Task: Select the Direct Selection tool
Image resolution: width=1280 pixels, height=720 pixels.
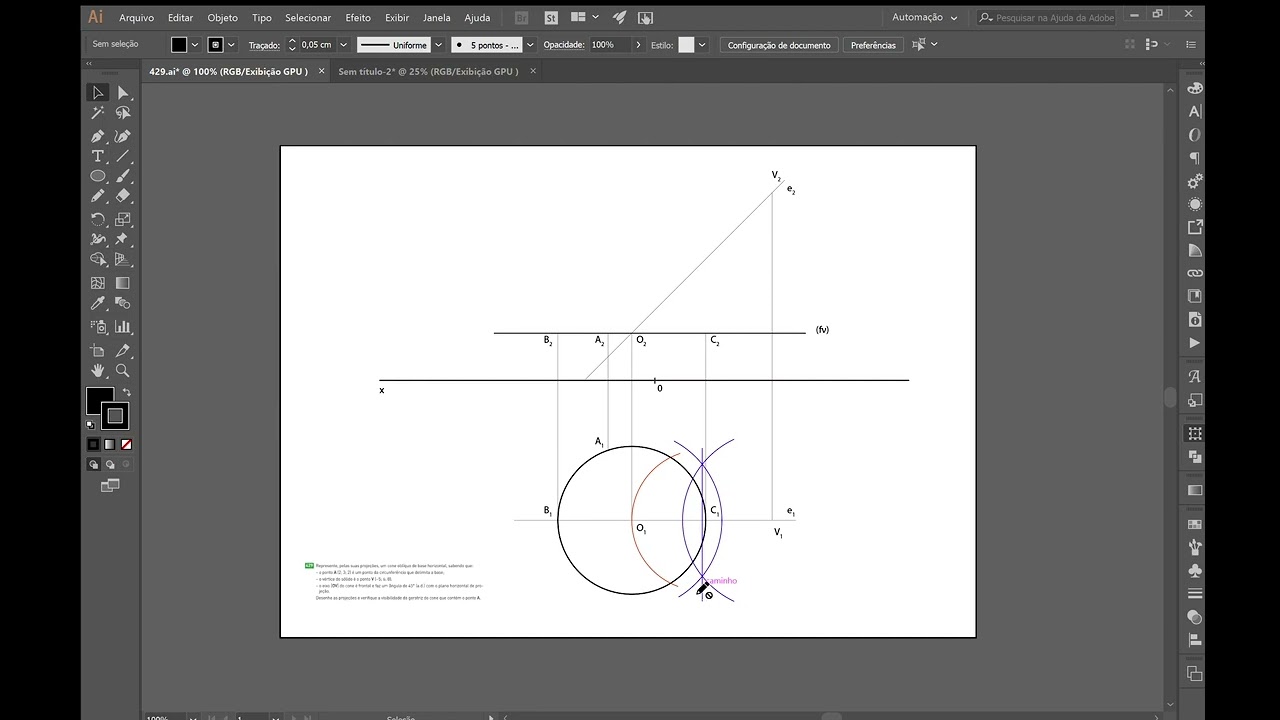Action: click(123, 92)
